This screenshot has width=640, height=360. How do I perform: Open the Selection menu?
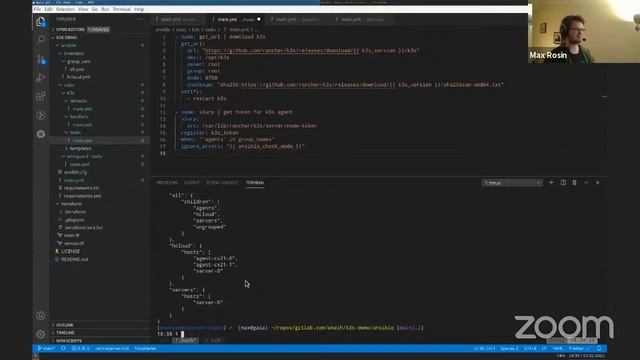[65, 9]
